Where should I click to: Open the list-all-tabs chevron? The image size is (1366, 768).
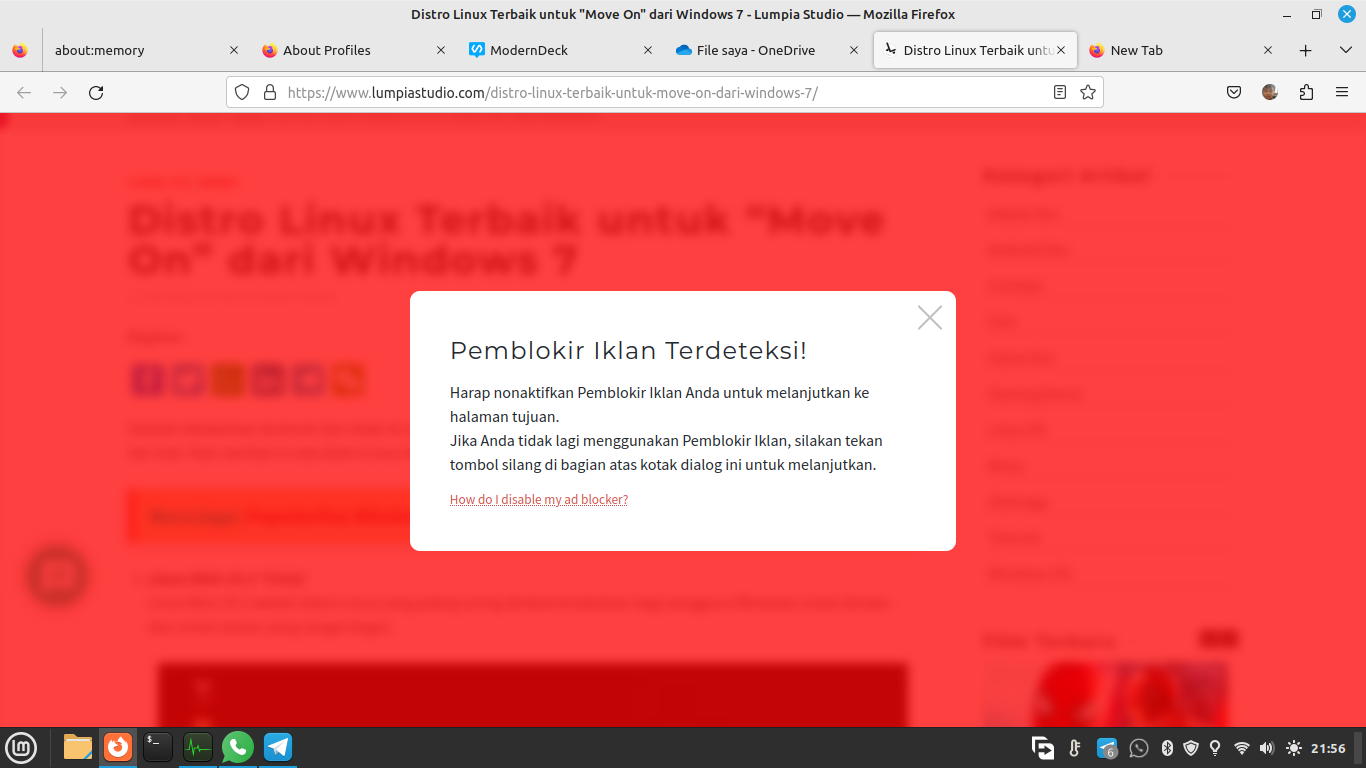1344,49
